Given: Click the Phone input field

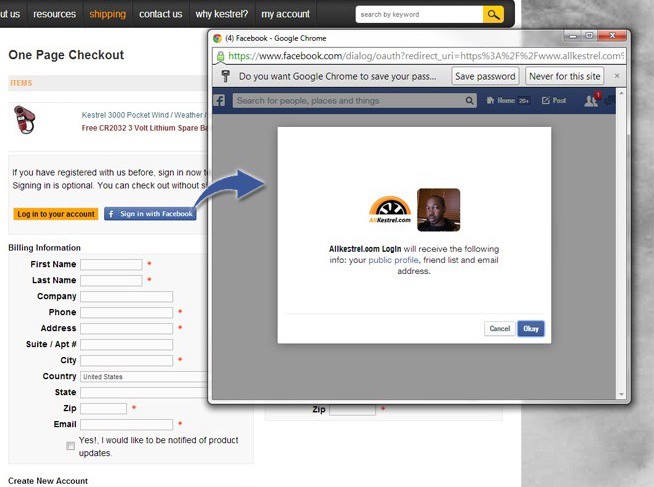Looking at the screenshot, I should coord(126,312).
